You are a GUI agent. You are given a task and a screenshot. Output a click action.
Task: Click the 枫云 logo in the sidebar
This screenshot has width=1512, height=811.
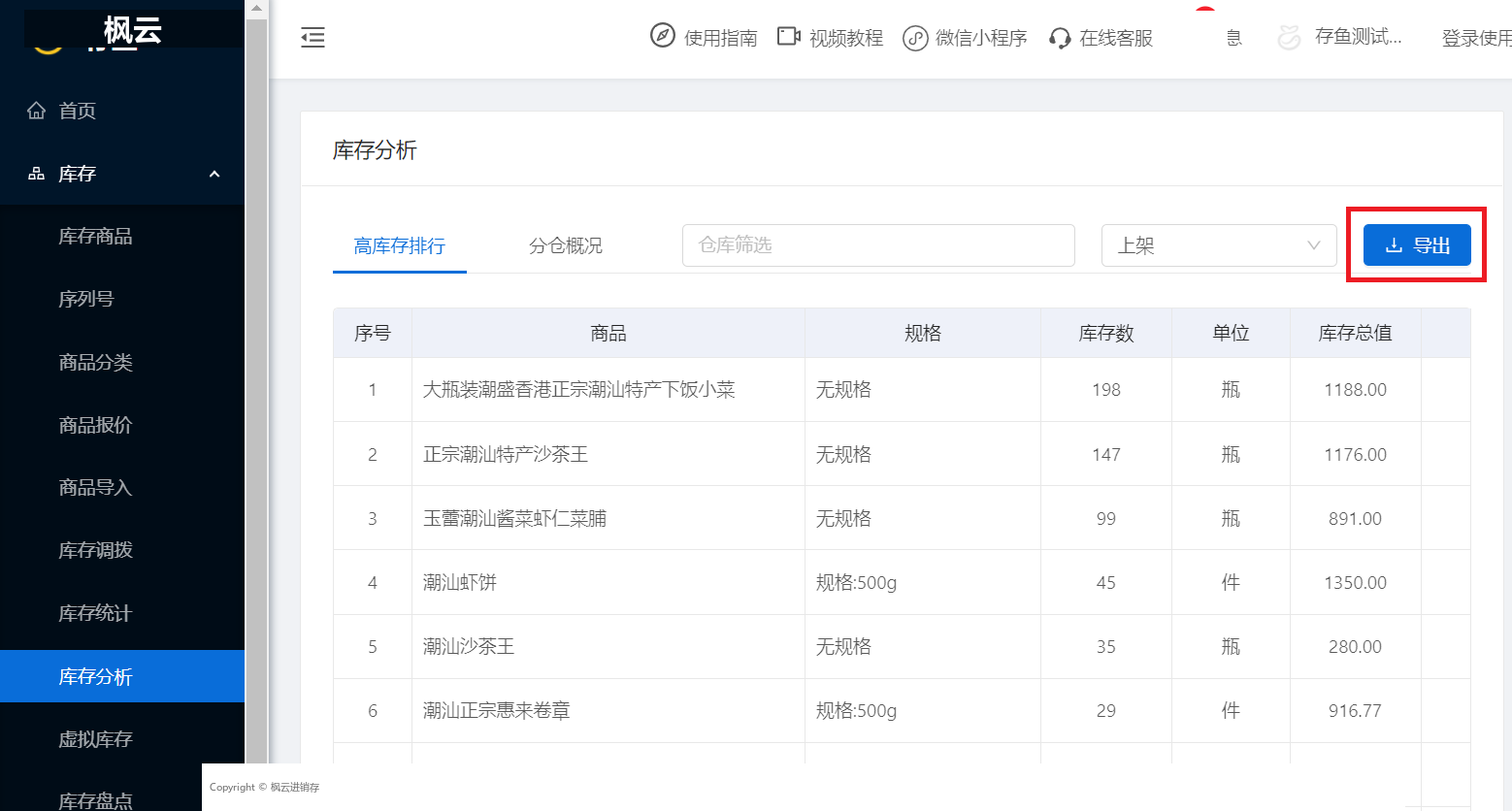click(133, 30)
